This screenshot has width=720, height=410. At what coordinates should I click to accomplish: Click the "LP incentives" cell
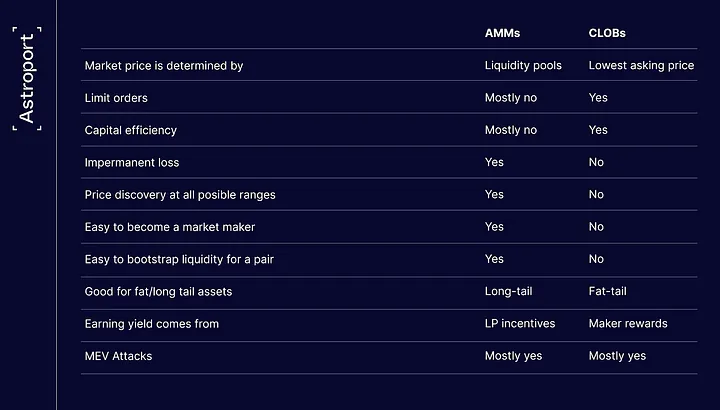pyautogui.click(x=520, y=324)
